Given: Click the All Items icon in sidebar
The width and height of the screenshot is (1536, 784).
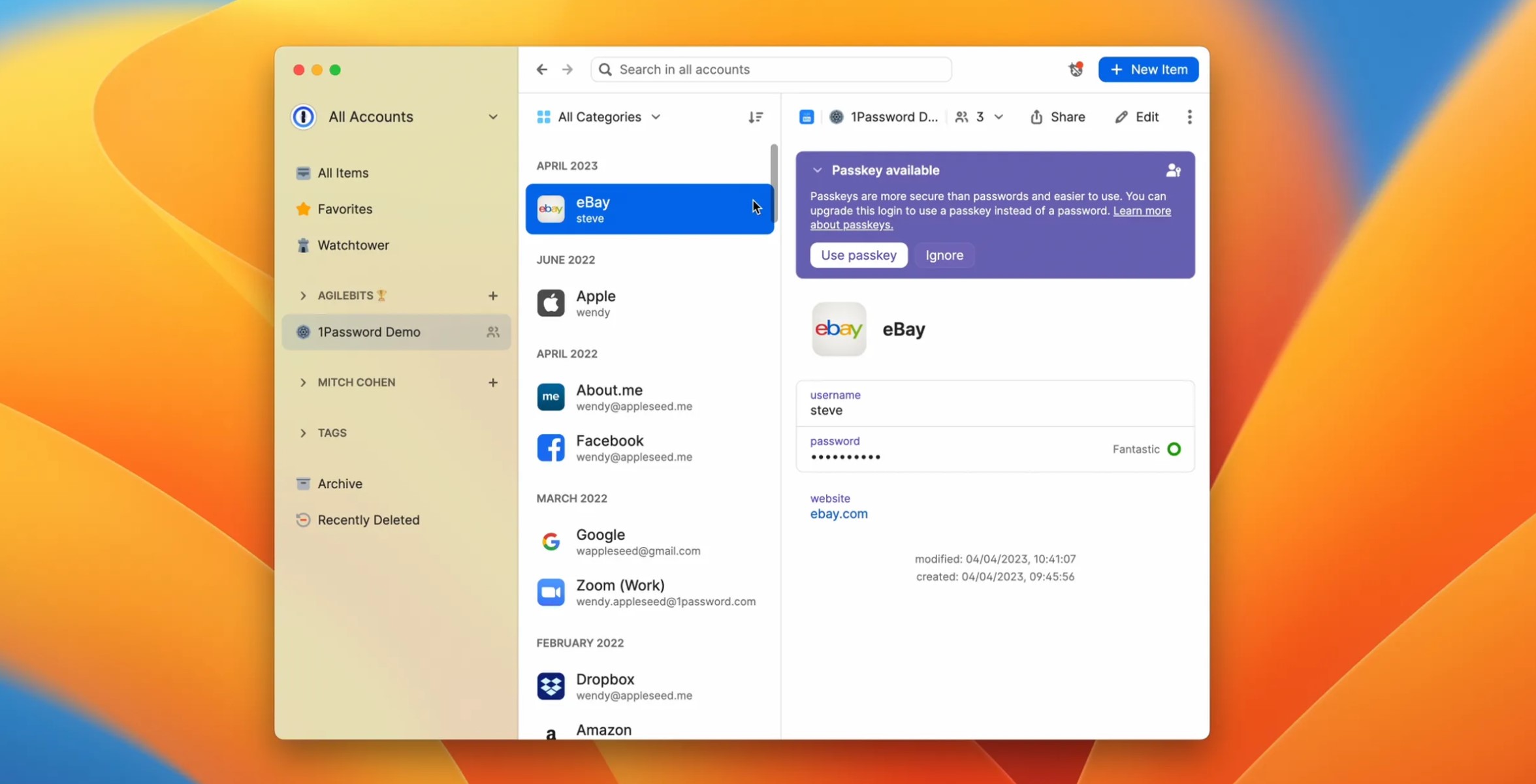Looking at the screenshot, I should click(303, 173).
